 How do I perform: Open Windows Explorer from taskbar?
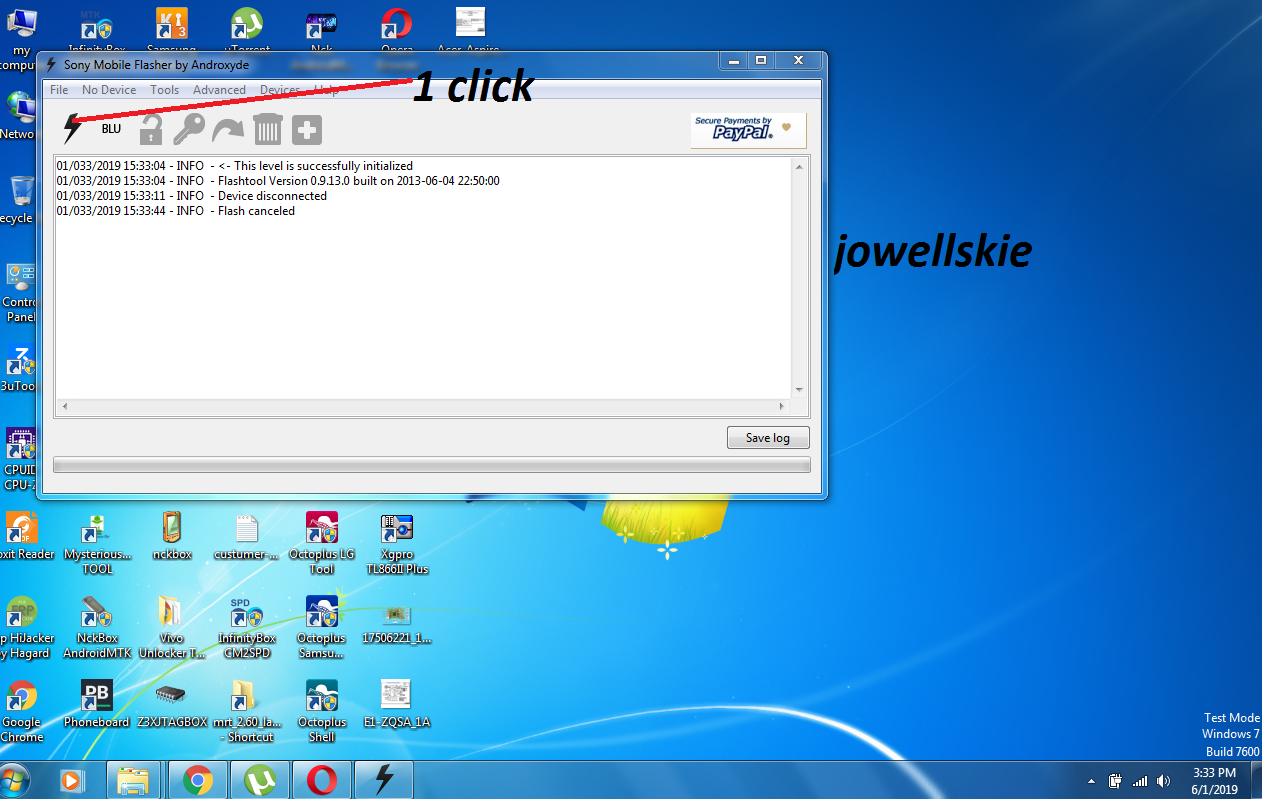134,780
